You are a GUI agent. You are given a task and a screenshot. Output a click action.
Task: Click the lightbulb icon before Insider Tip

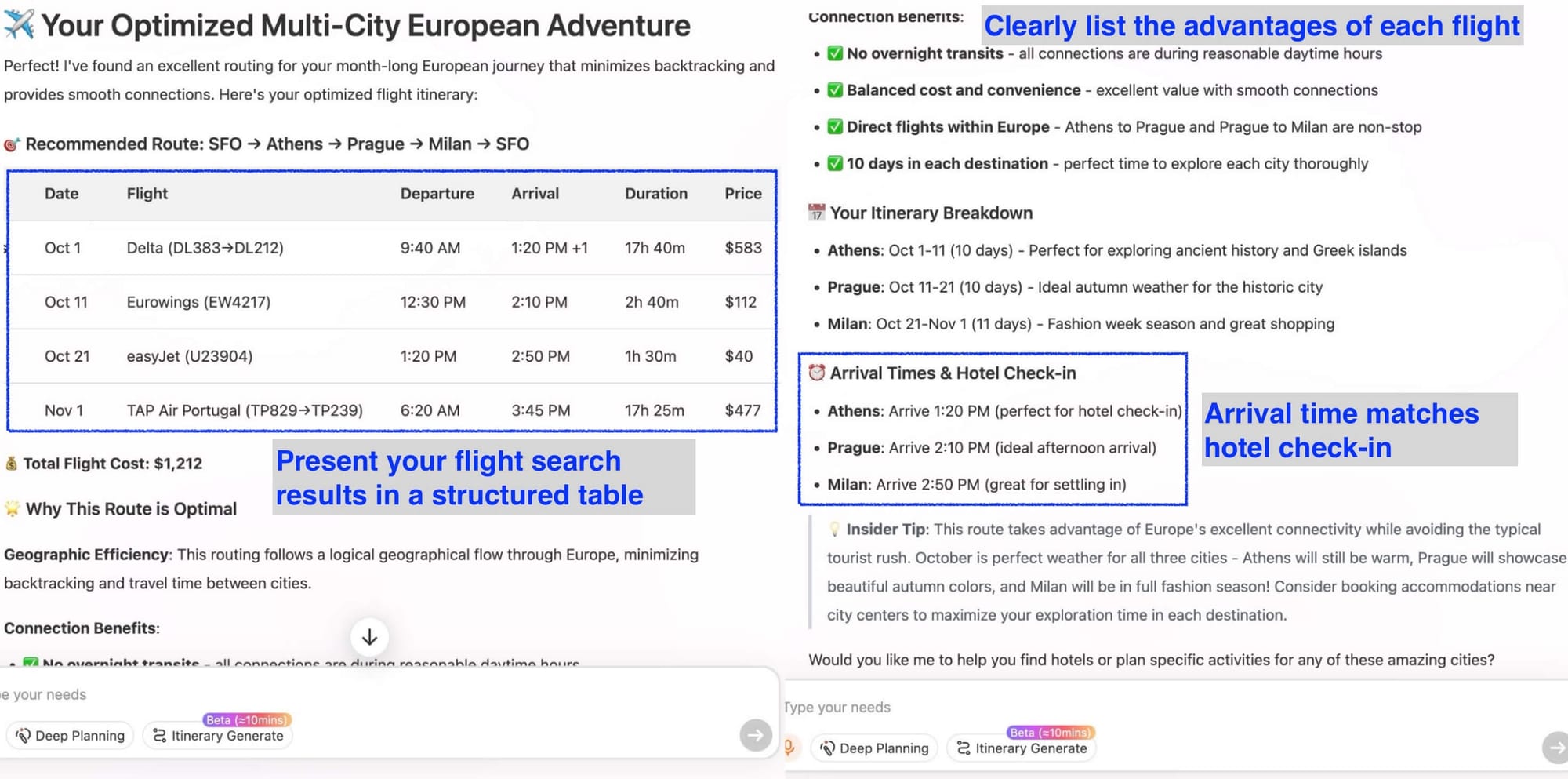click(x=834, y=530)
